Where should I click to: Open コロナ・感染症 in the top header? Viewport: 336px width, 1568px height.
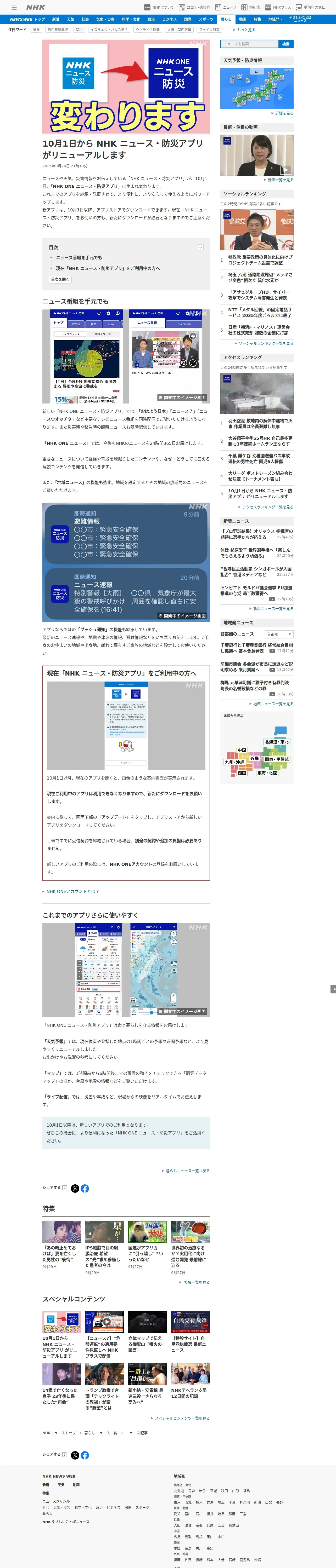[194, 7]
